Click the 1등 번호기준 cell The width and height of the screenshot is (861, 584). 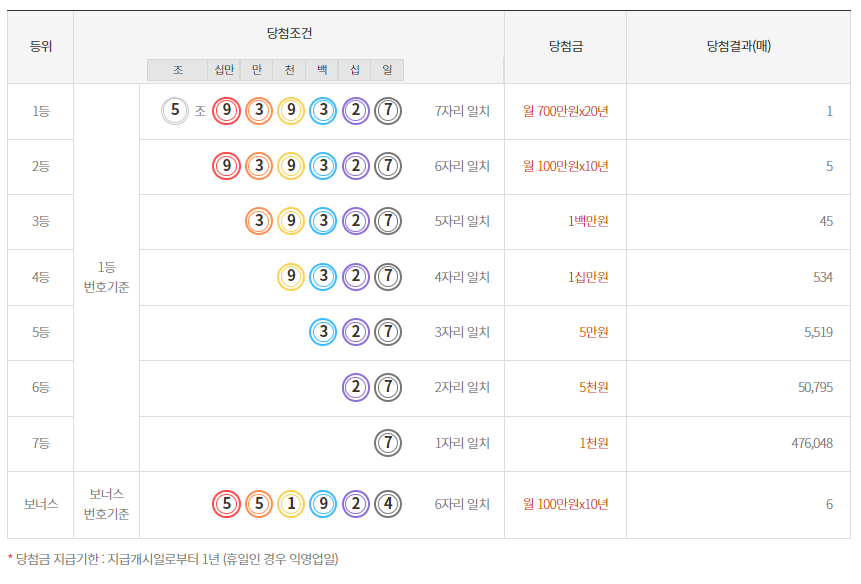click(107, 277)
